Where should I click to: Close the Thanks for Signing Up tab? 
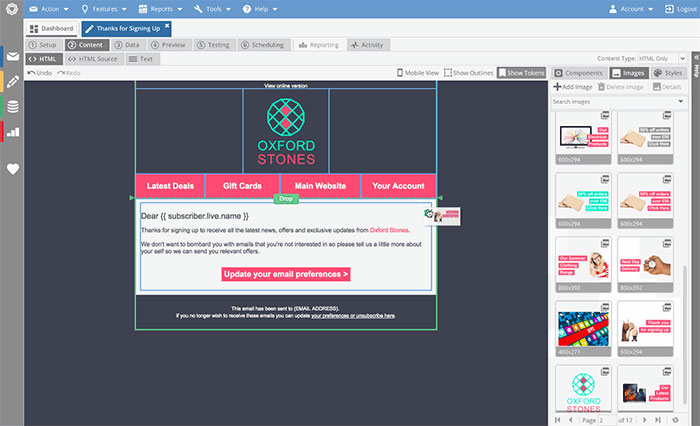(x=167, y=26)
